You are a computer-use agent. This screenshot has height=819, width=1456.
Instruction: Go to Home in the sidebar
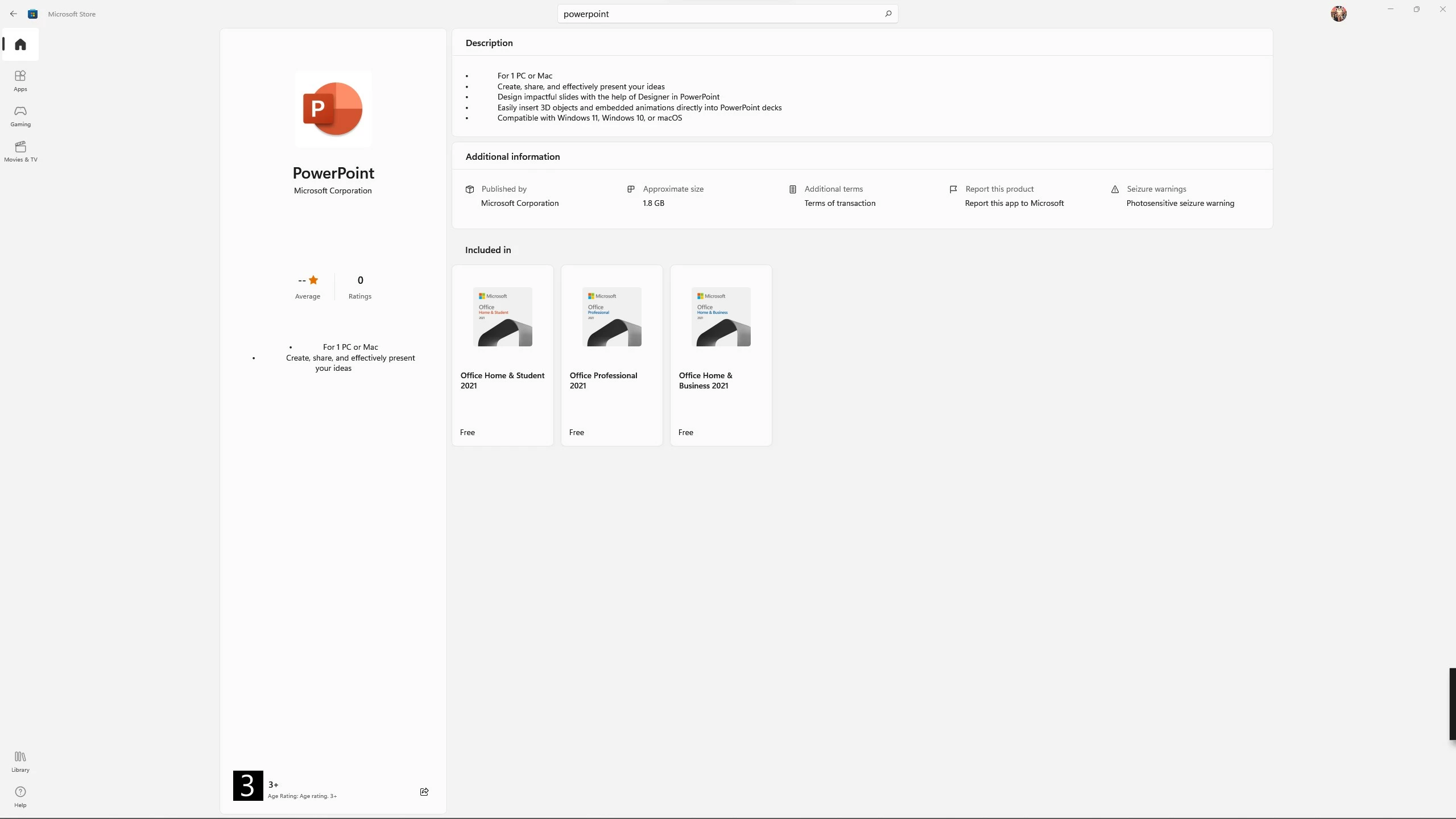click(x=20, y=44)
